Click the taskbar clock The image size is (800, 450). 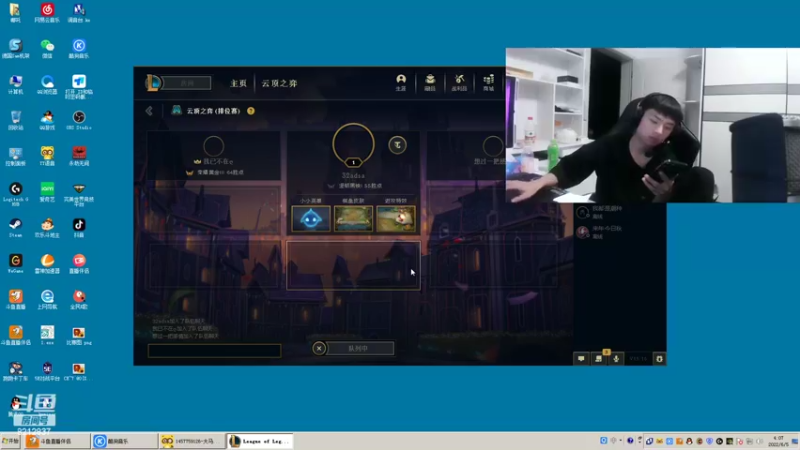point(778,441)
